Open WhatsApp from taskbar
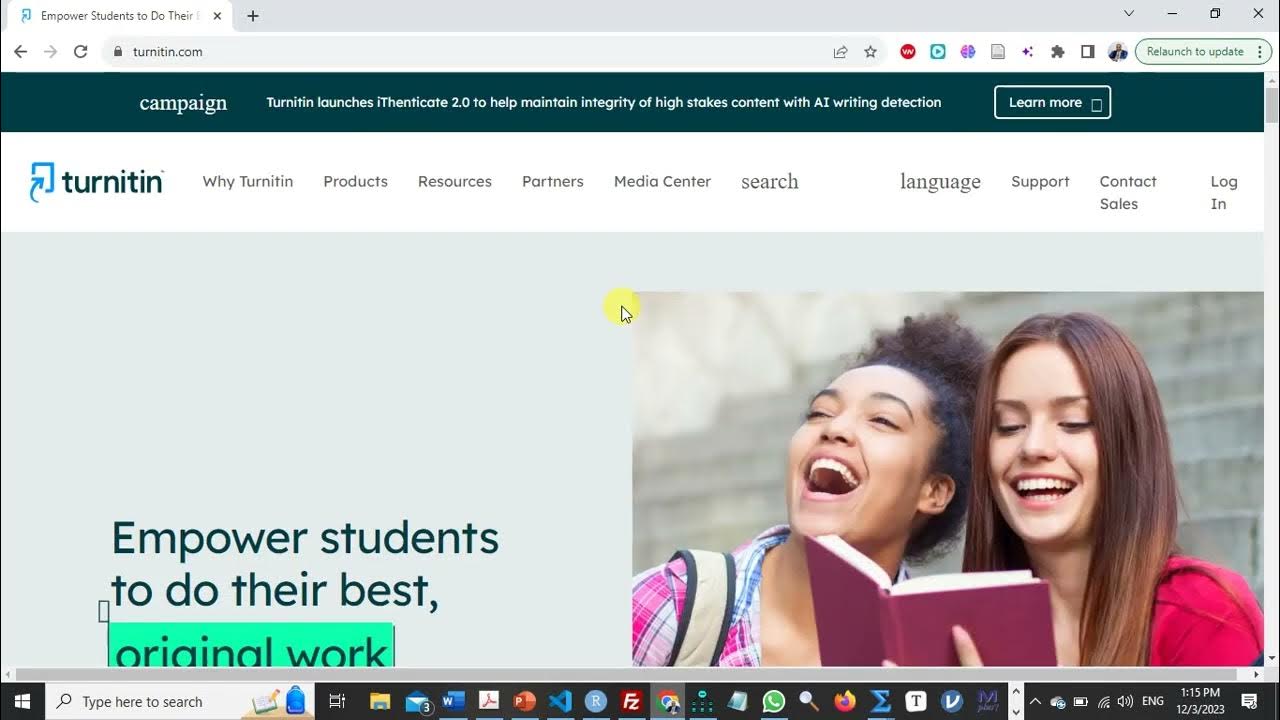Screen dimensions: 1280x720 click(774, 701)
